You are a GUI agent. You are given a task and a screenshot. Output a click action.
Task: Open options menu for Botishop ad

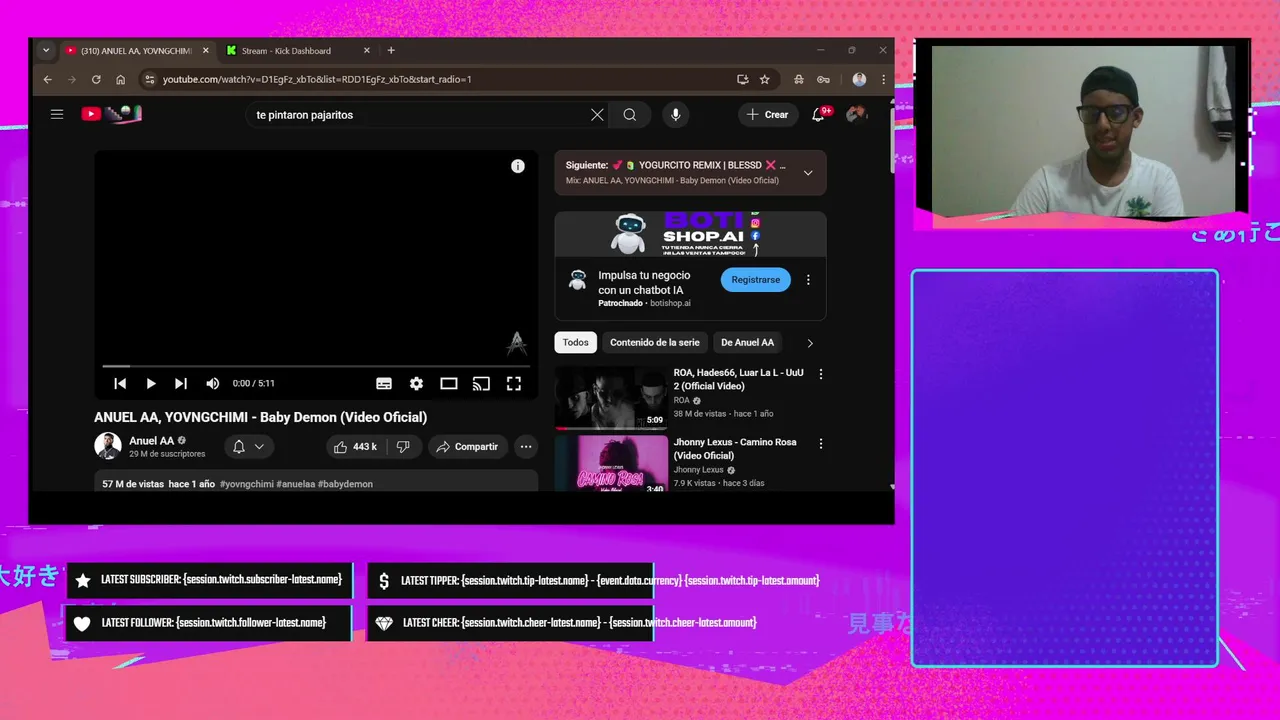(808, 280)
